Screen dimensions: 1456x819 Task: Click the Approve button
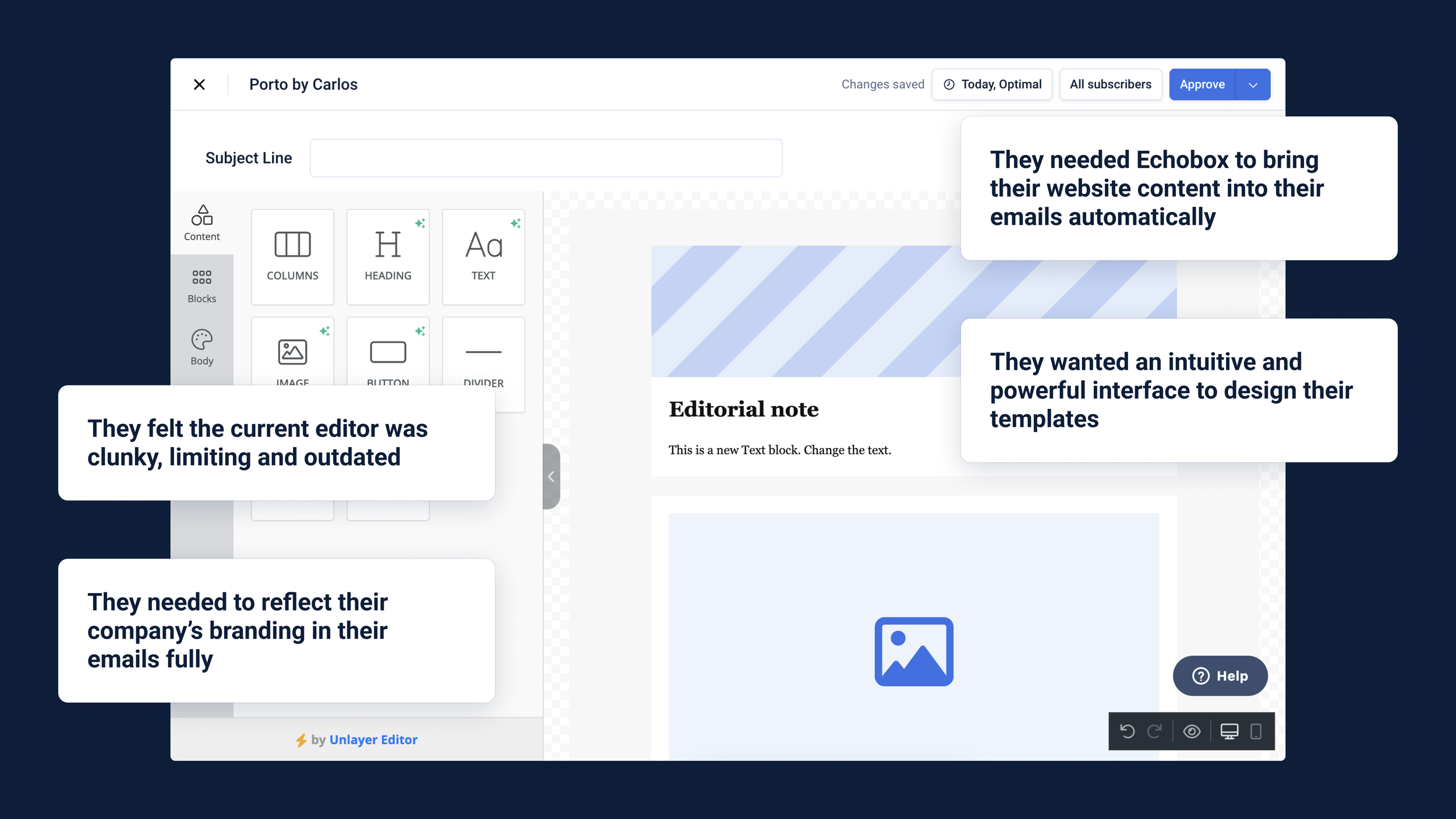[1202, 84]
